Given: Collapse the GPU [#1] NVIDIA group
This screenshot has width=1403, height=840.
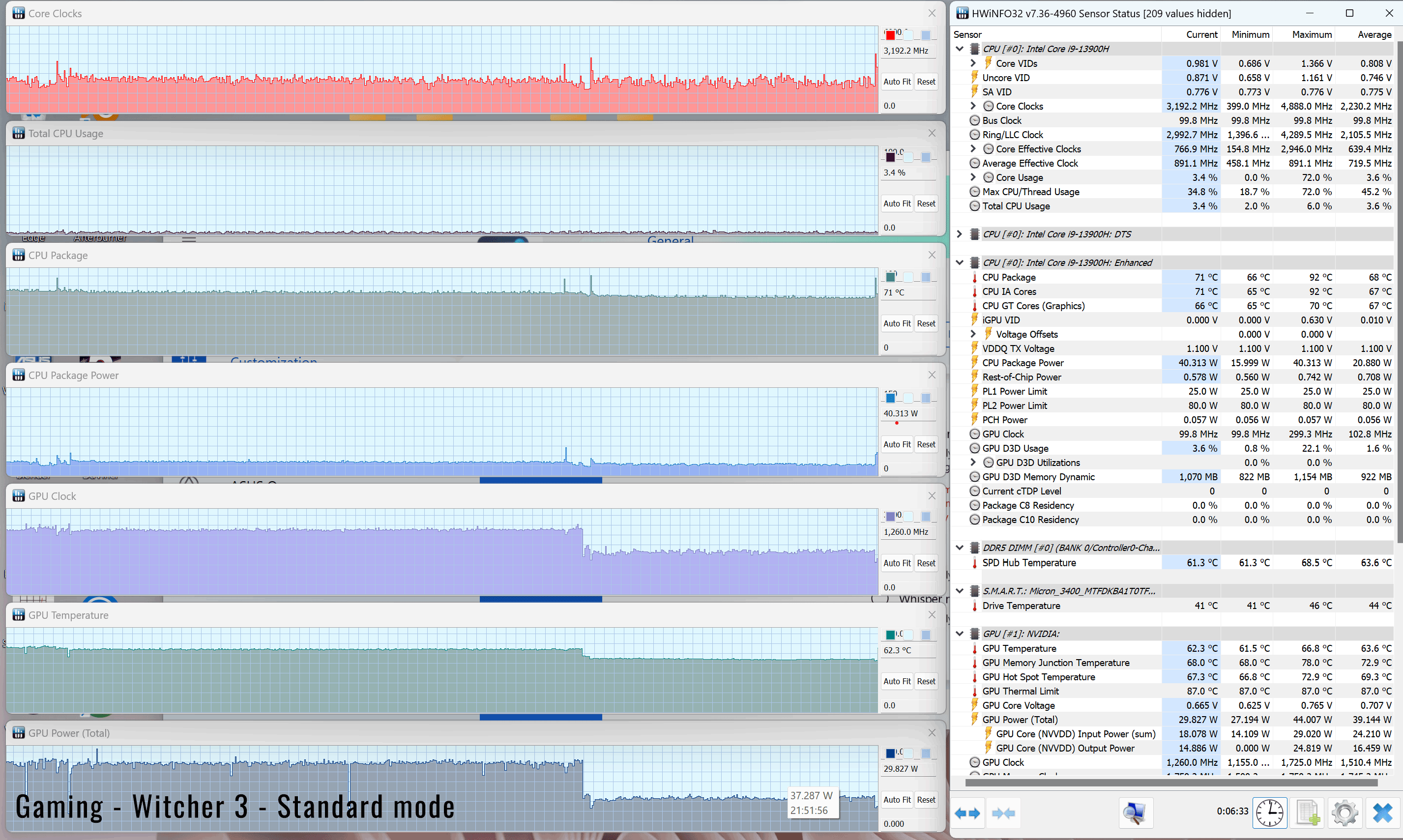Looking at the screenshot, I should [x=960, y=634].
